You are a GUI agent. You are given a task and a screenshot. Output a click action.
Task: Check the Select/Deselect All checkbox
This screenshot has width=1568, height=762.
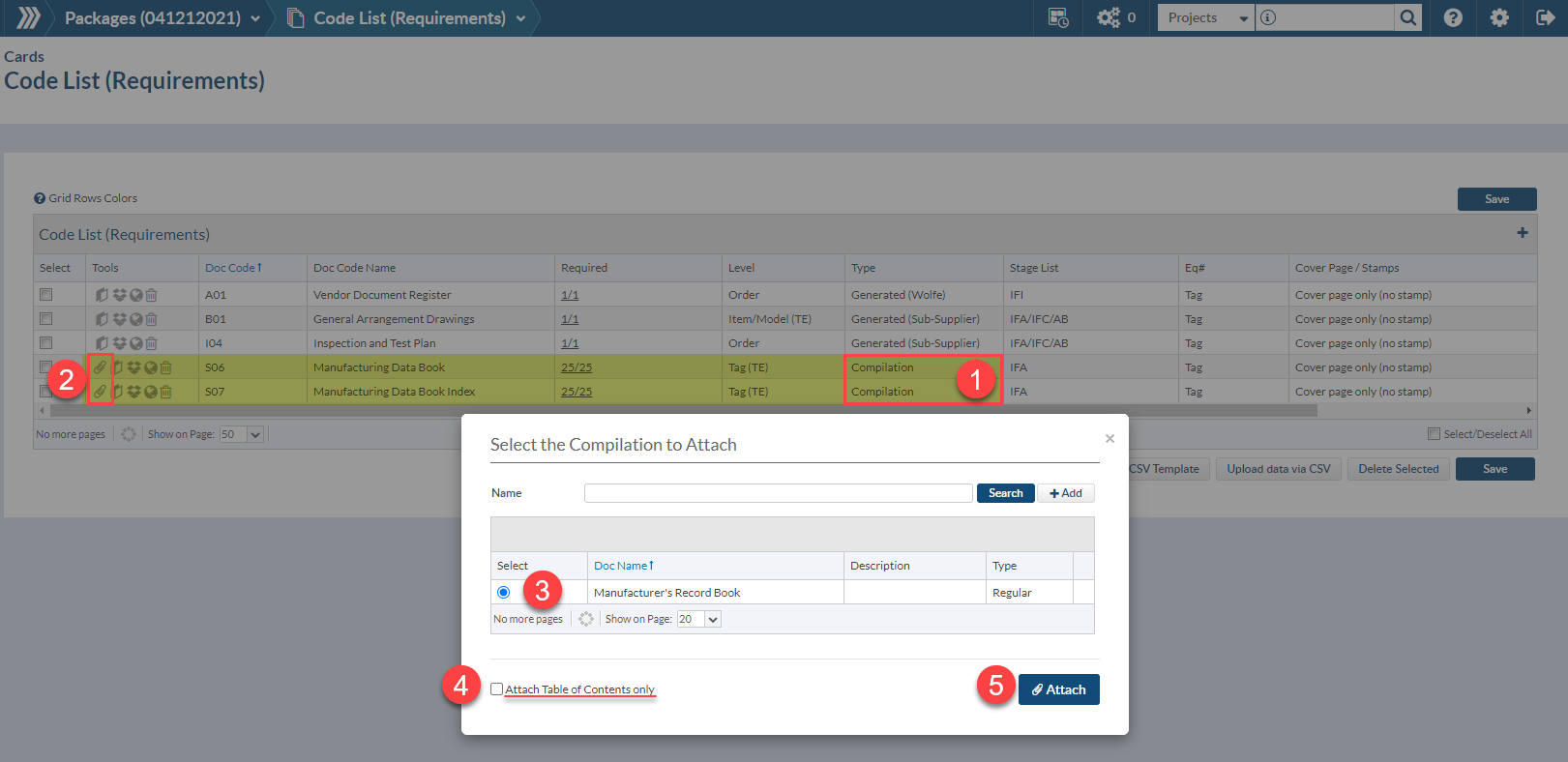tap(1435, 434)
